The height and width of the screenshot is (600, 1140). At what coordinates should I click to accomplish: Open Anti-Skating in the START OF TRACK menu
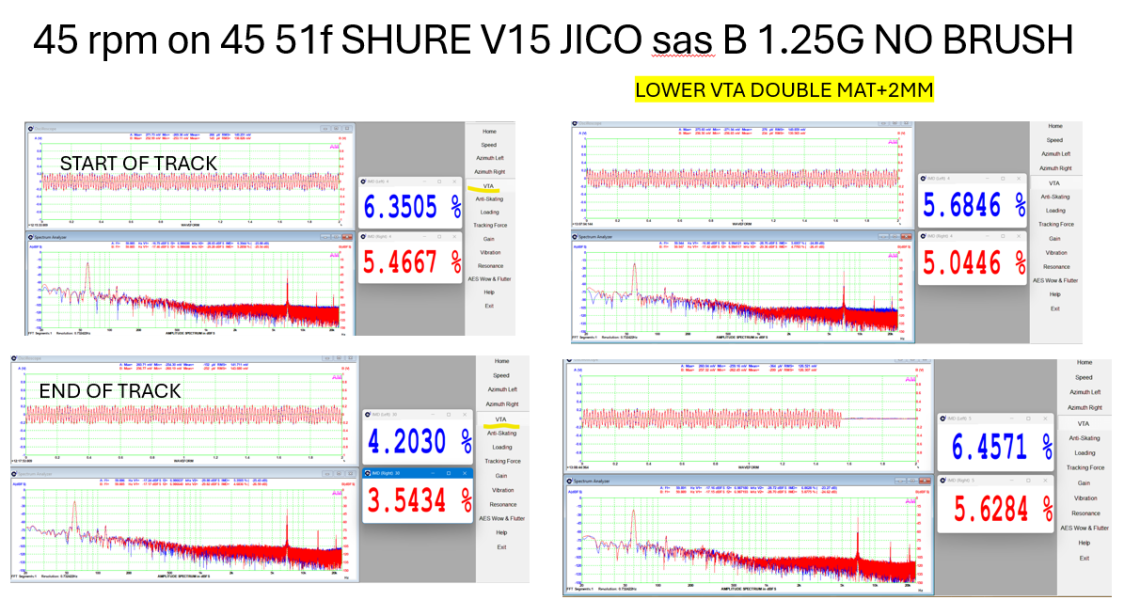pyautogui.click(x=489, y=199)
